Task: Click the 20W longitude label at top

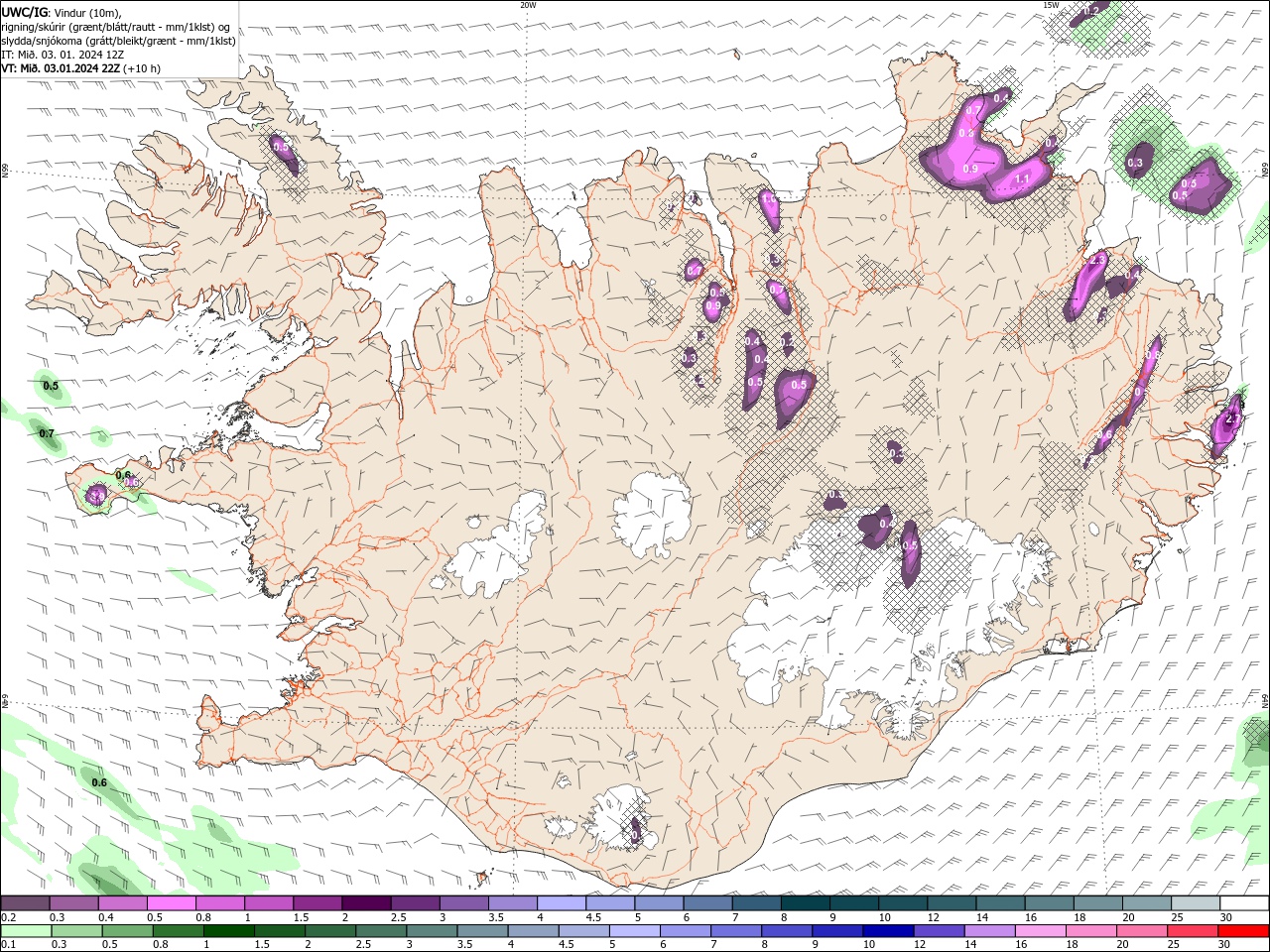Action: point(528,5)
